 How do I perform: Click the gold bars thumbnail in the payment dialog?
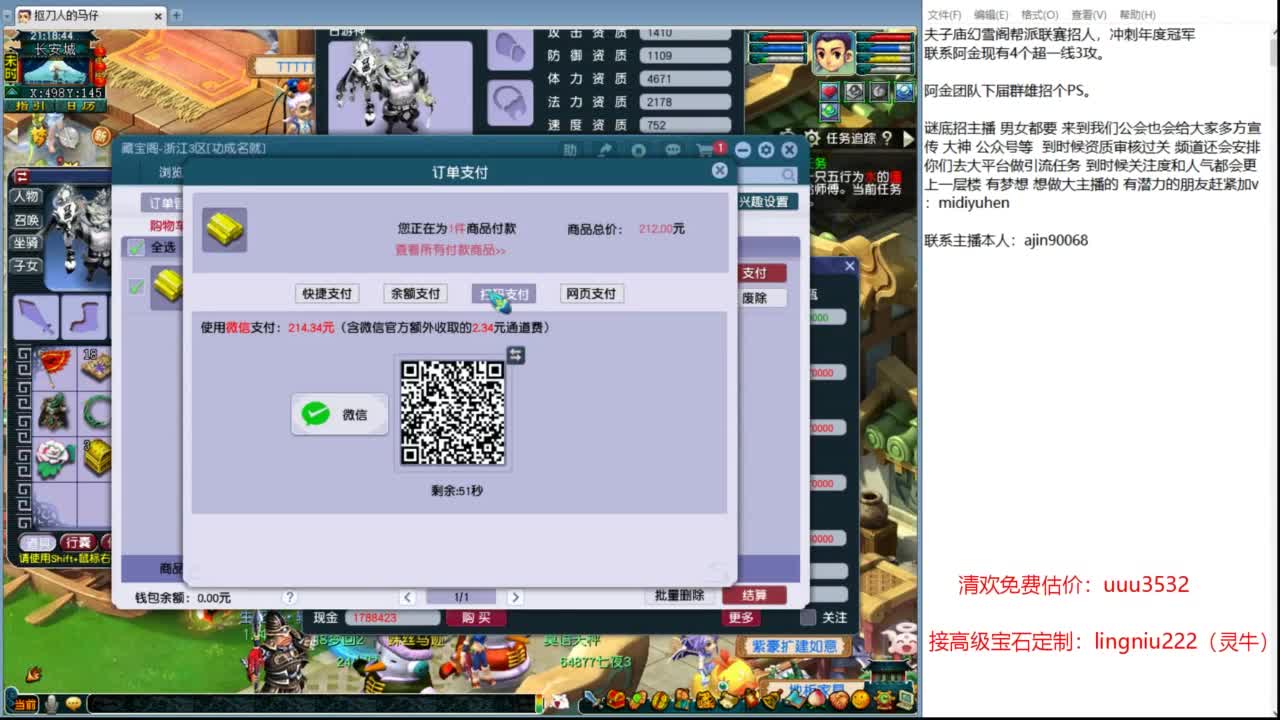coord(224,232)
